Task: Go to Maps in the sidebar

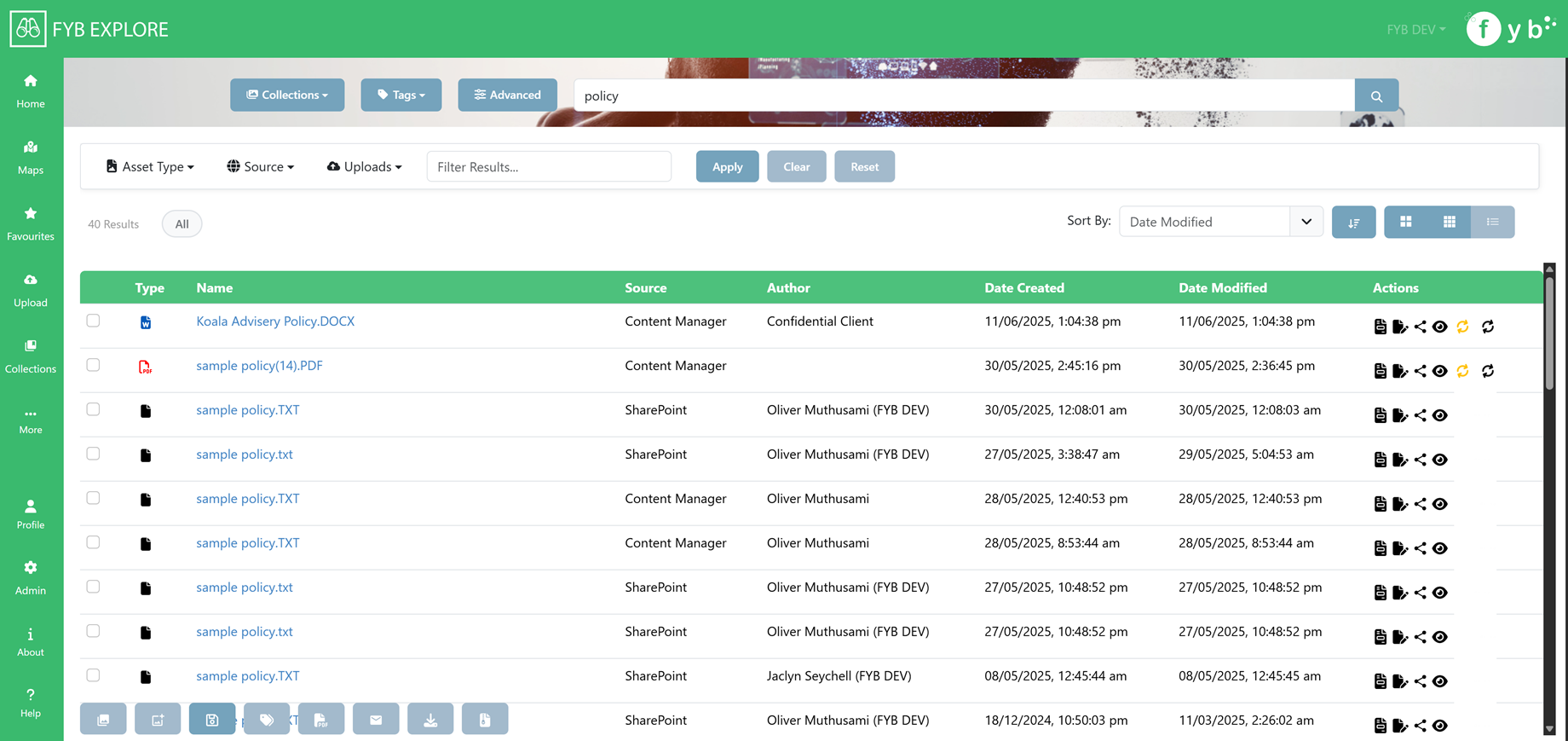Action: click(31, 158)
